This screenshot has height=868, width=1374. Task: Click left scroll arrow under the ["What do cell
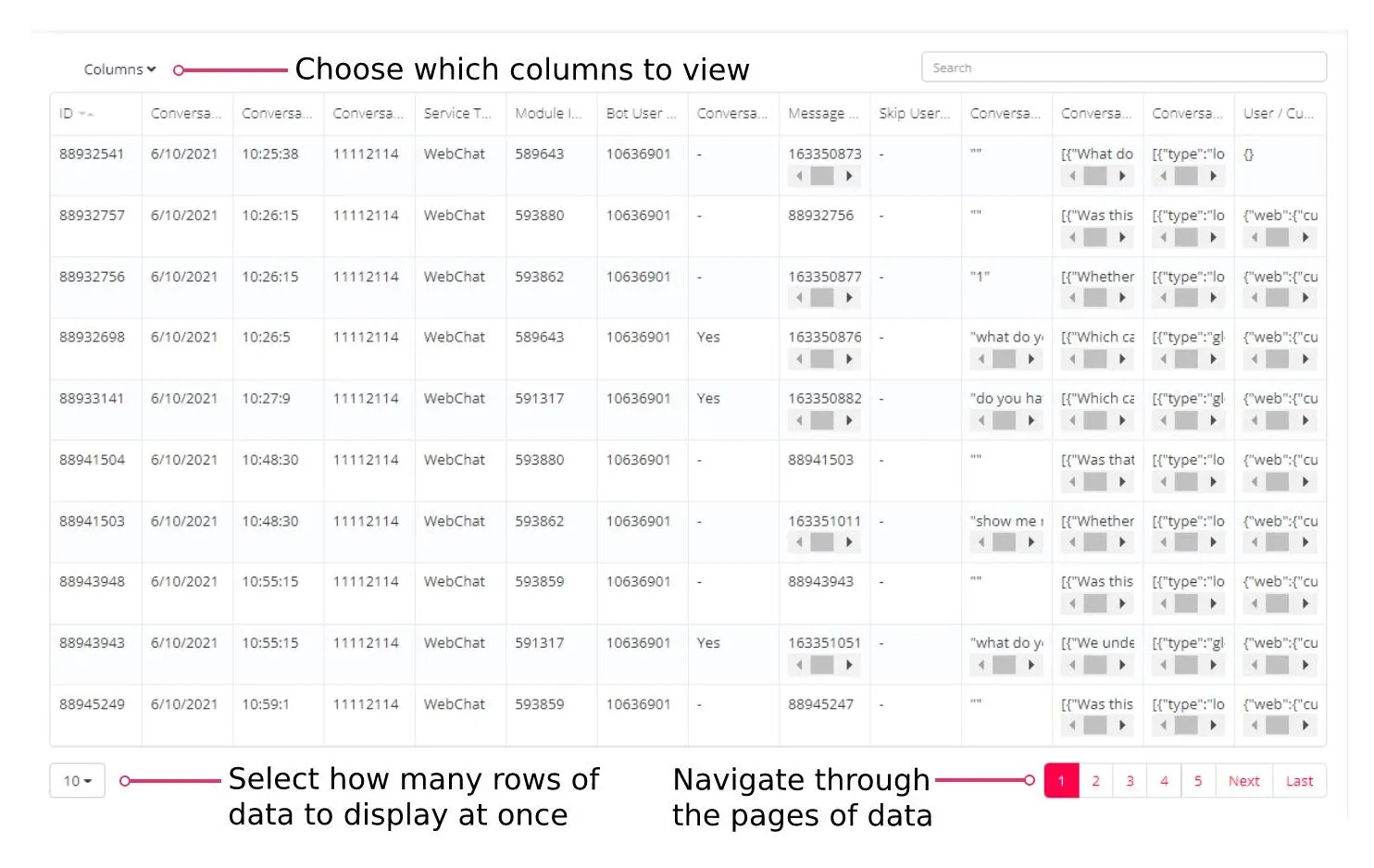click(1072, 176)
